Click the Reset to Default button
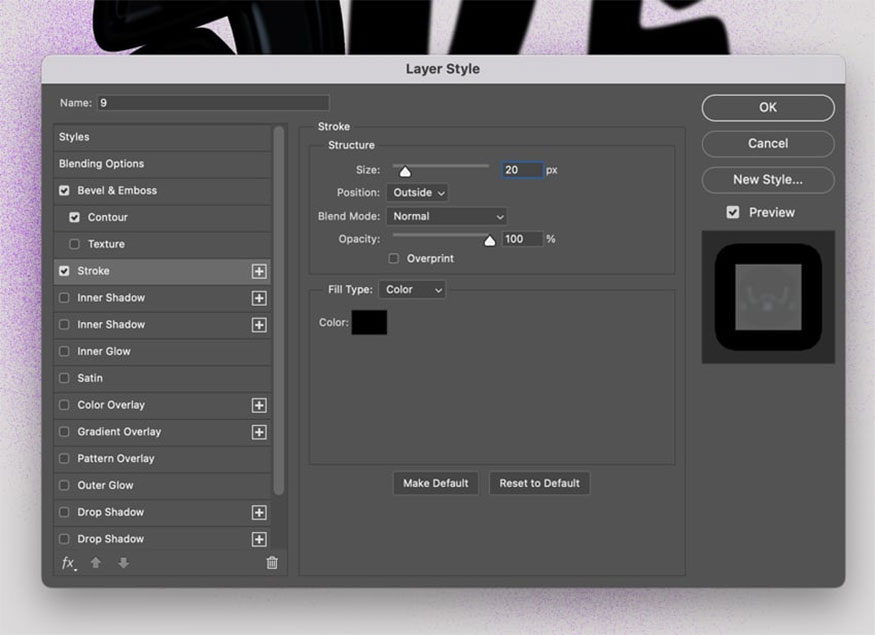This screenshot has width=875, height=635. pos(539,483)
